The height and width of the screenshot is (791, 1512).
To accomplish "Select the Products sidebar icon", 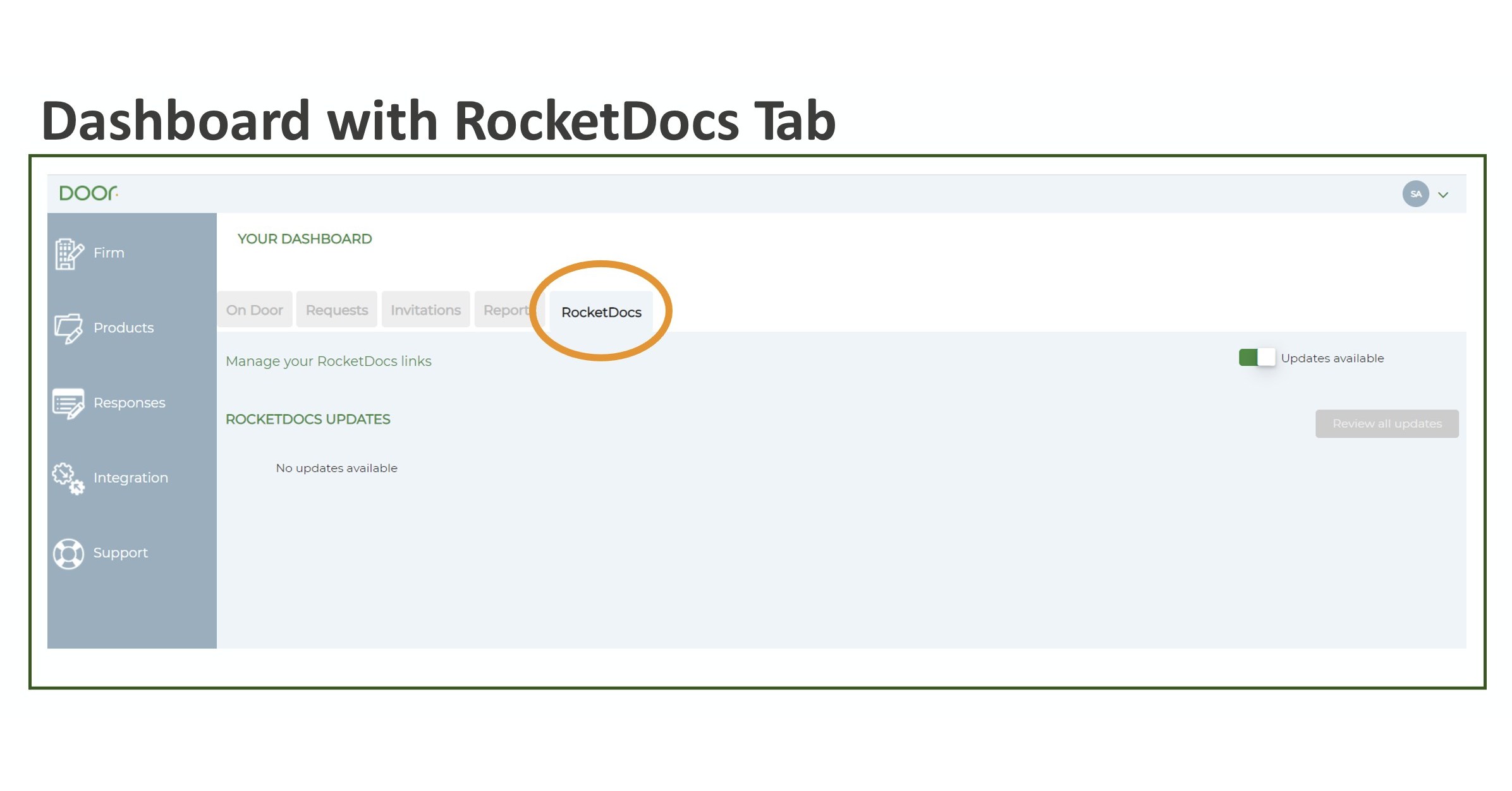I will point(69,327).
